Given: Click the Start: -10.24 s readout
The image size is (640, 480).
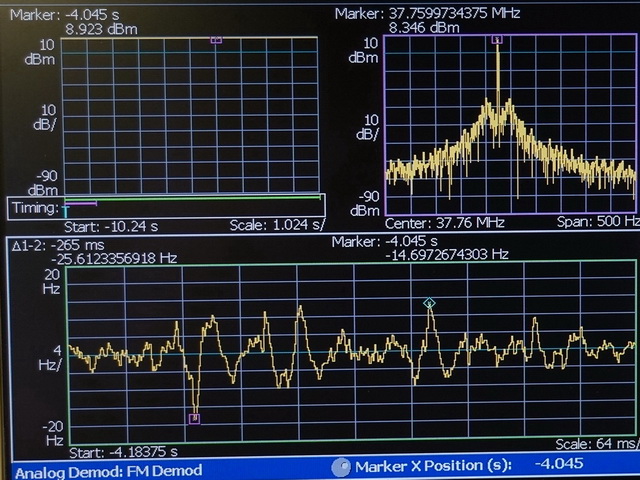Looking at the screenshot, I should [x=111, y=227].
